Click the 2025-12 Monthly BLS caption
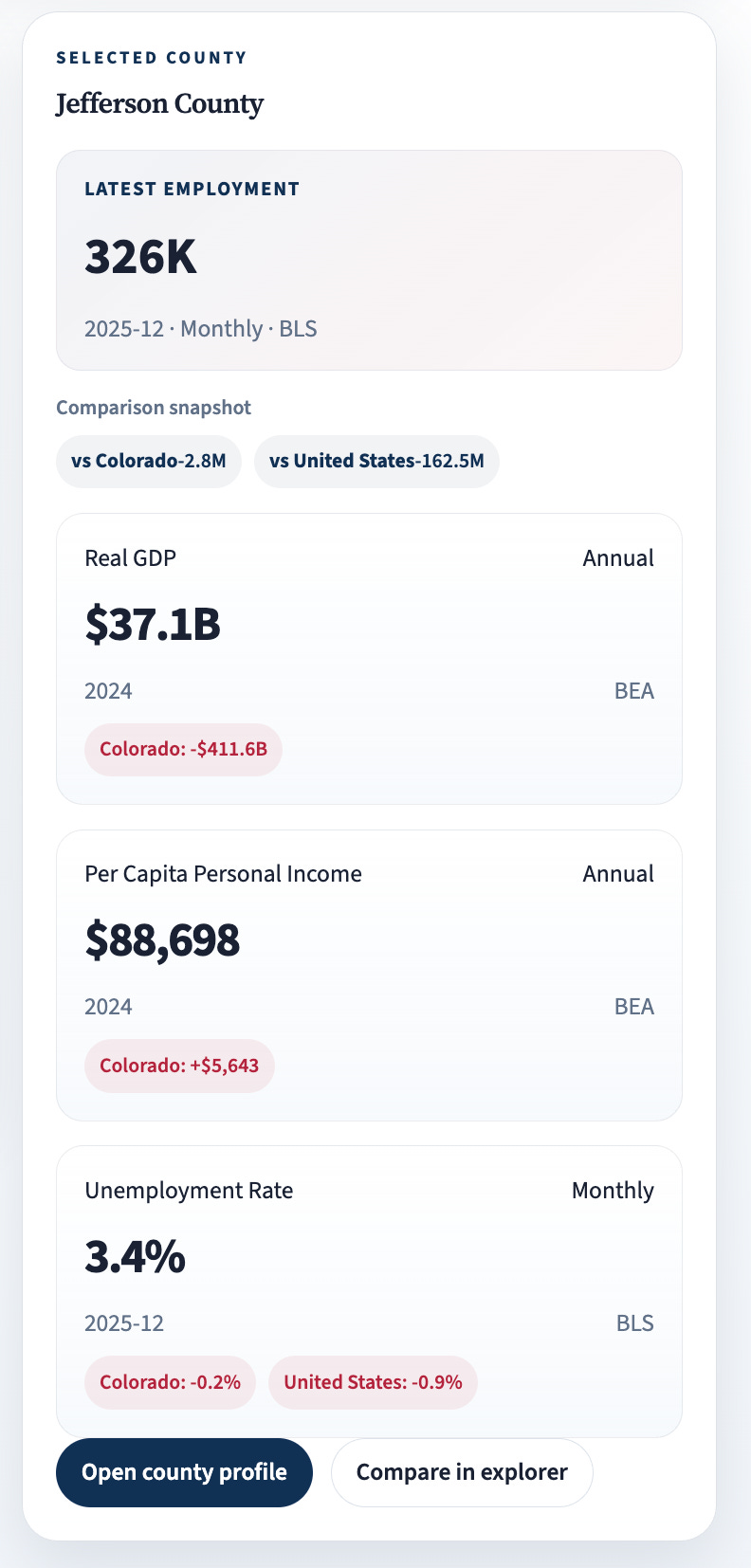 click(201, 329)
